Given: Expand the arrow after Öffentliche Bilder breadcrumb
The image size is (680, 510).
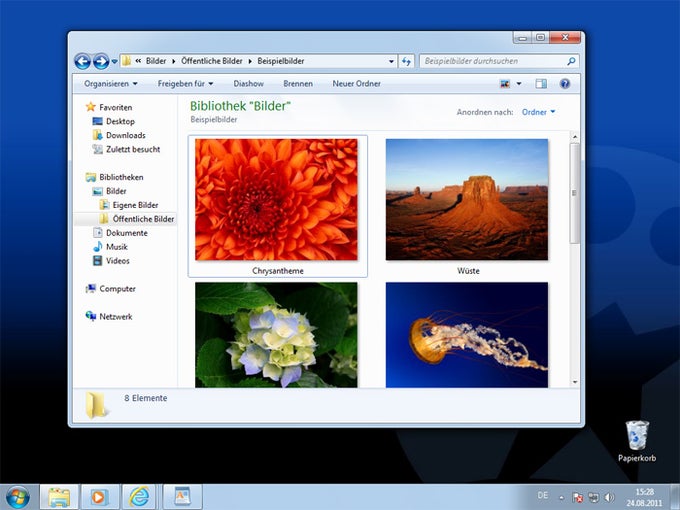Looking at the screenshot, I should (x=250, y=62).
